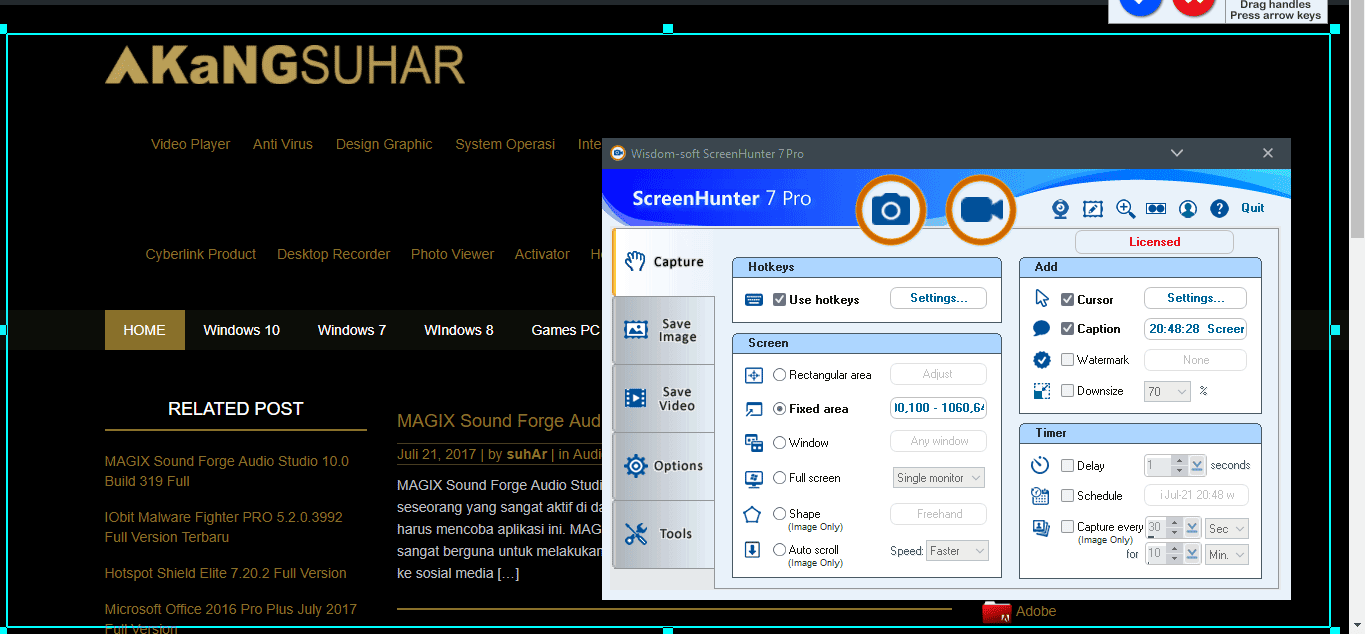Click the speech bubble Caption icon
The height and width of the screenshot is (634, 1365).
point(1041,328)
